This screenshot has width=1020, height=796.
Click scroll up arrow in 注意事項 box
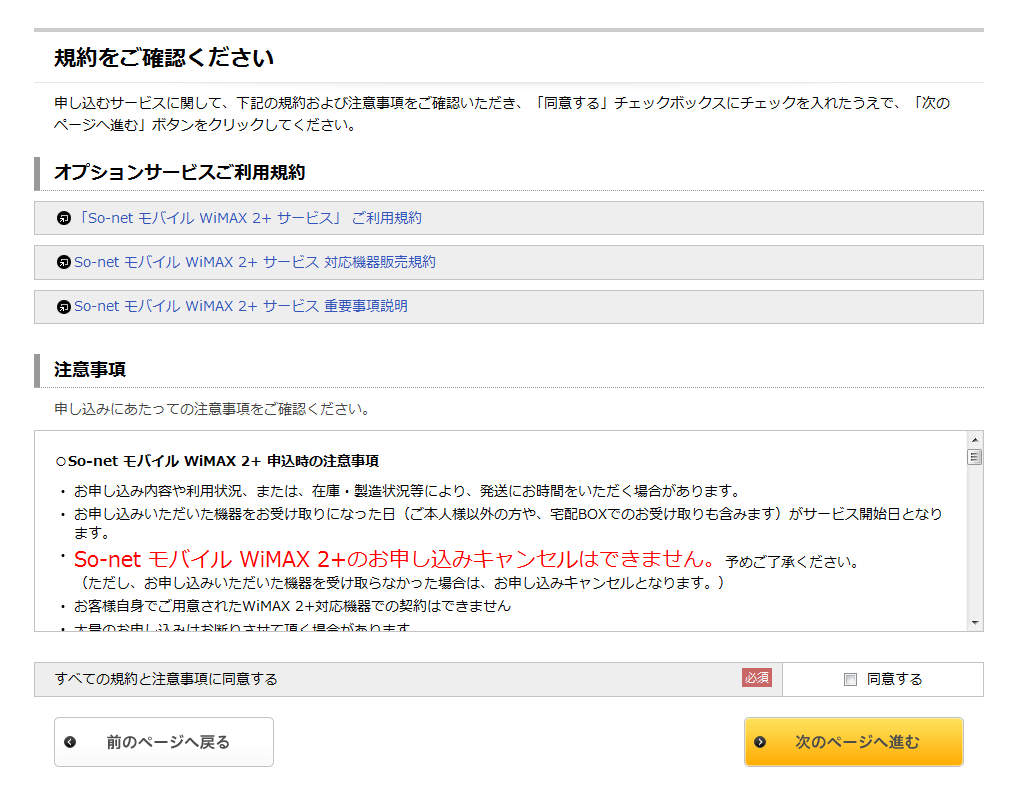(974, 440)
